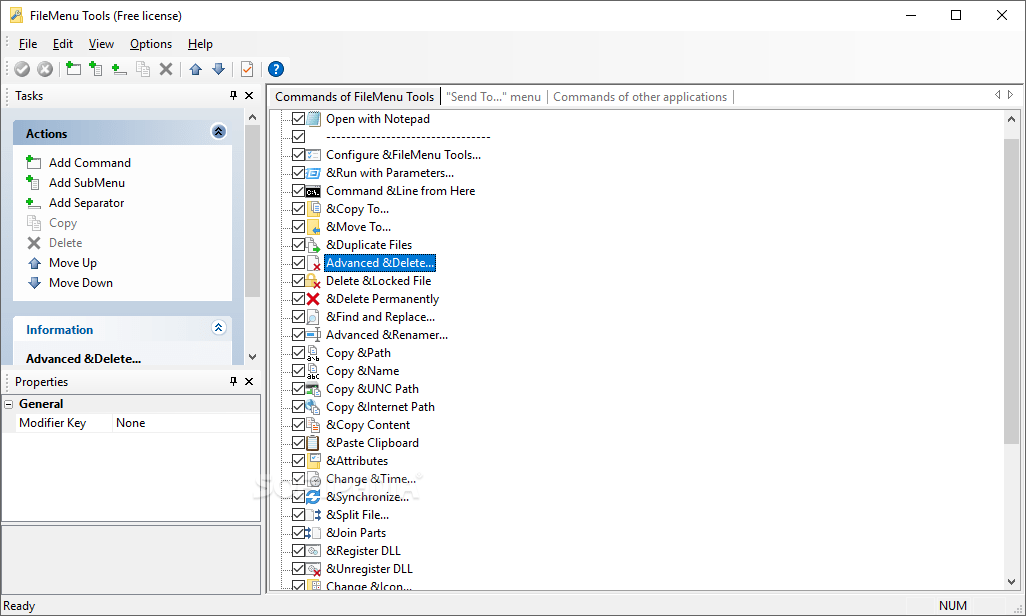Toggle the checkbox for Copy Path
The image size is (1026, 616).
[300, 352]
